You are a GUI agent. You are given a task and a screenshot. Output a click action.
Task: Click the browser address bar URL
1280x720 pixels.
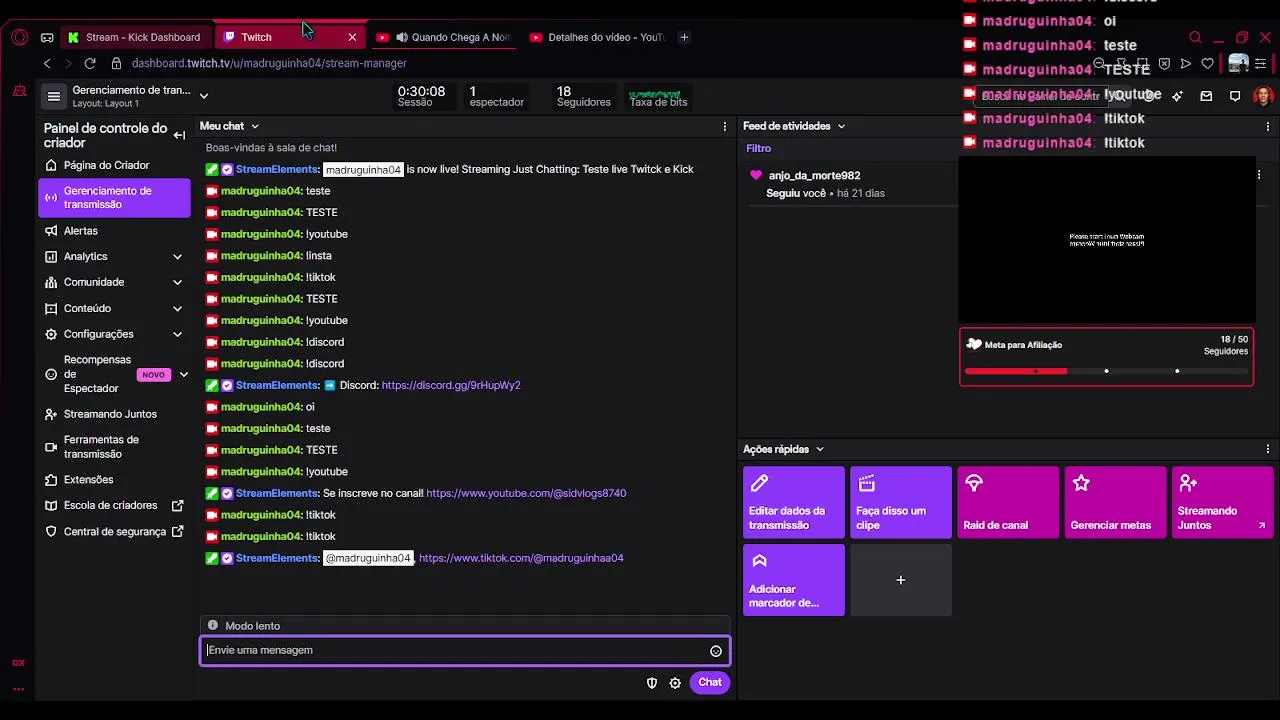coord(269,63)
